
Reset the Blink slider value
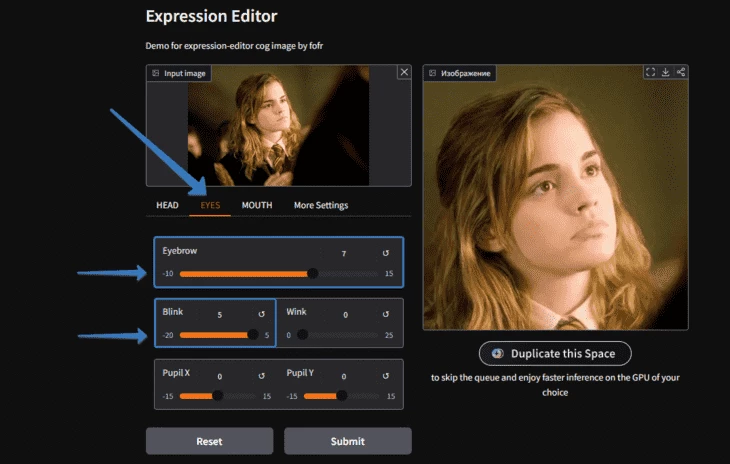coord(262,314)
